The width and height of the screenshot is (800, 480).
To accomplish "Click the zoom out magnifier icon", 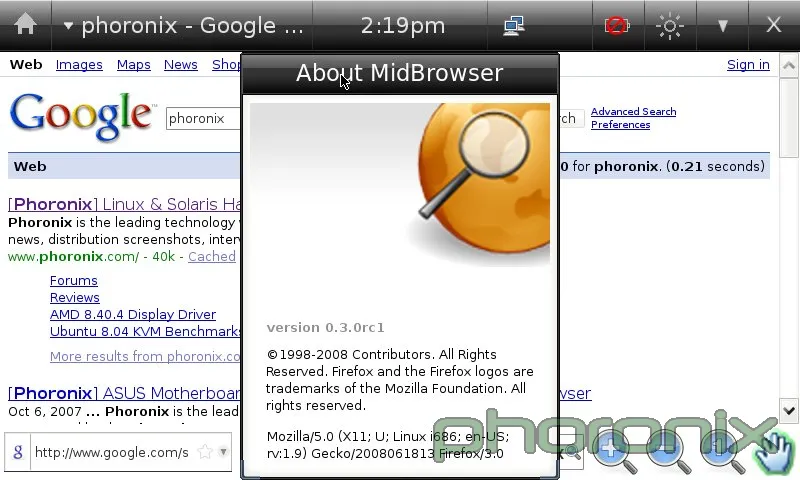I will click(668, 451).
